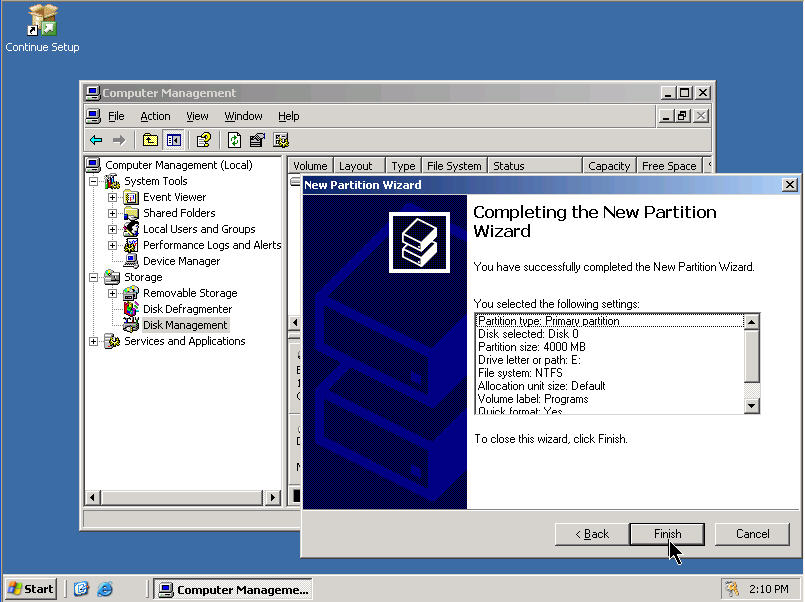Click the console menu icon left of File

click(93, 116)
